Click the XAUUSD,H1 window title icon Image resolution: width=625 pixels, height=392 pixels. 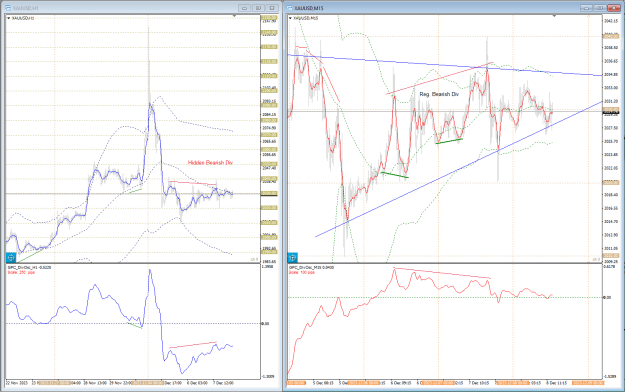pyautogui.click(x=8, y=8)
